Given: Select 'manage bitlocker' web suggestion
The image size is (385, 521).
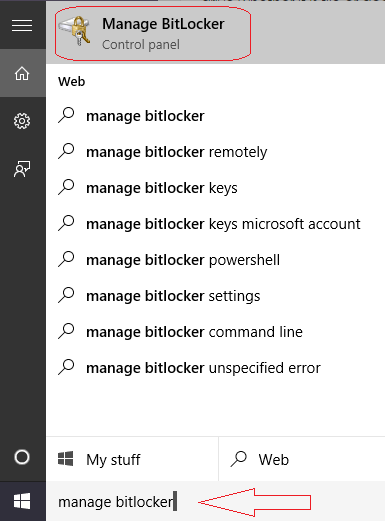Looking at the screenshot, I should click(x=215, y=116).
